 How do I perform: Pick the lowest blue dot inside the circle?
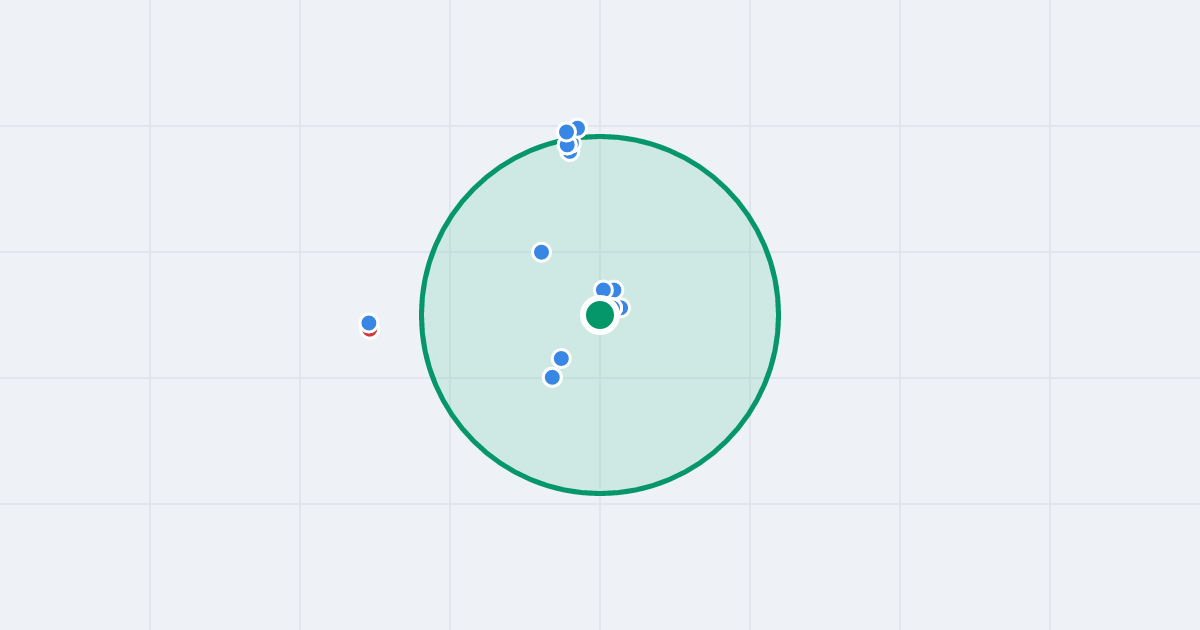click(552, 377)
